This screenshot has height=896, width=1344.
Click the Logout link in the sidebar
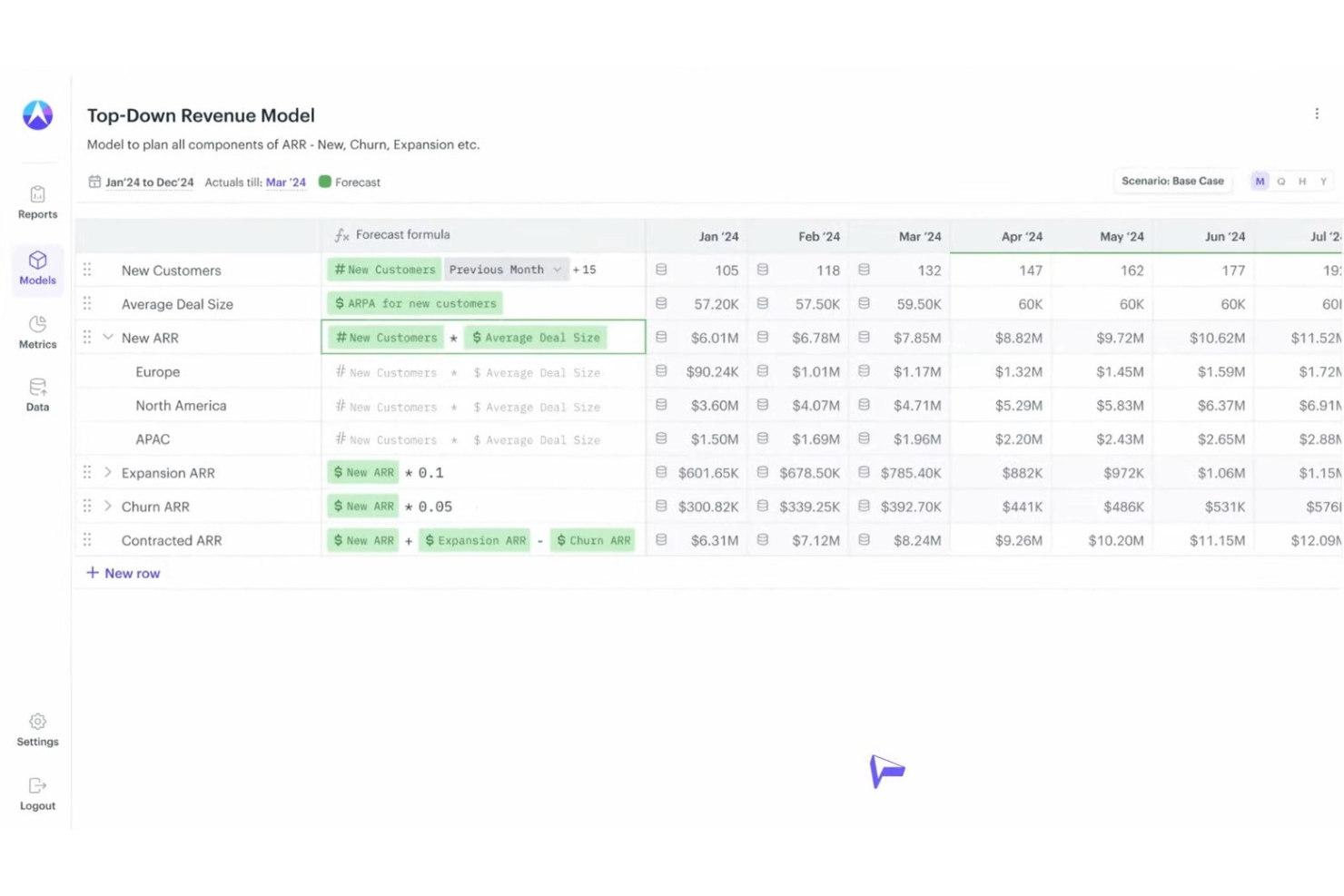tap(37, 793)
